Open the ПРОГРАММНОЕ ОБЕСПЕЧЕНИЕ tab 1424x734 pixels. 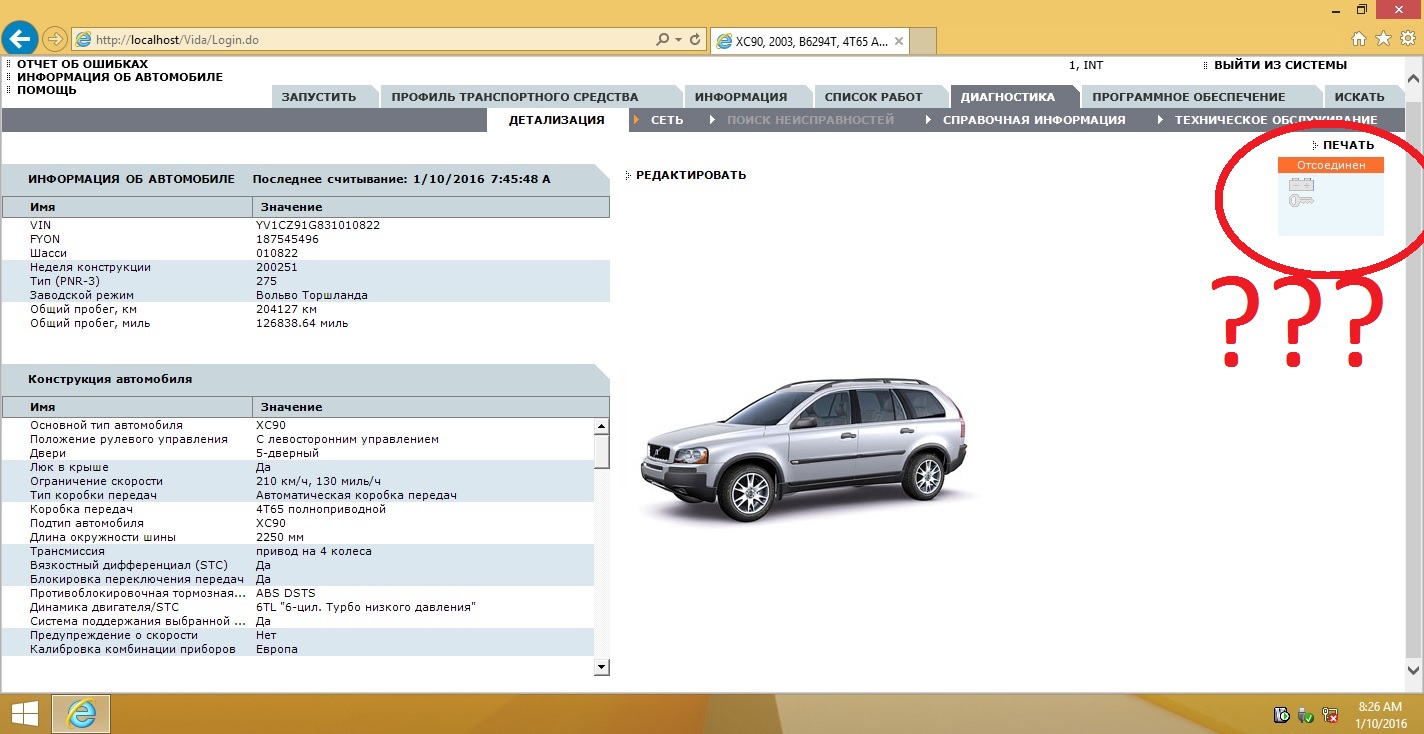[x=1188, y=97]
